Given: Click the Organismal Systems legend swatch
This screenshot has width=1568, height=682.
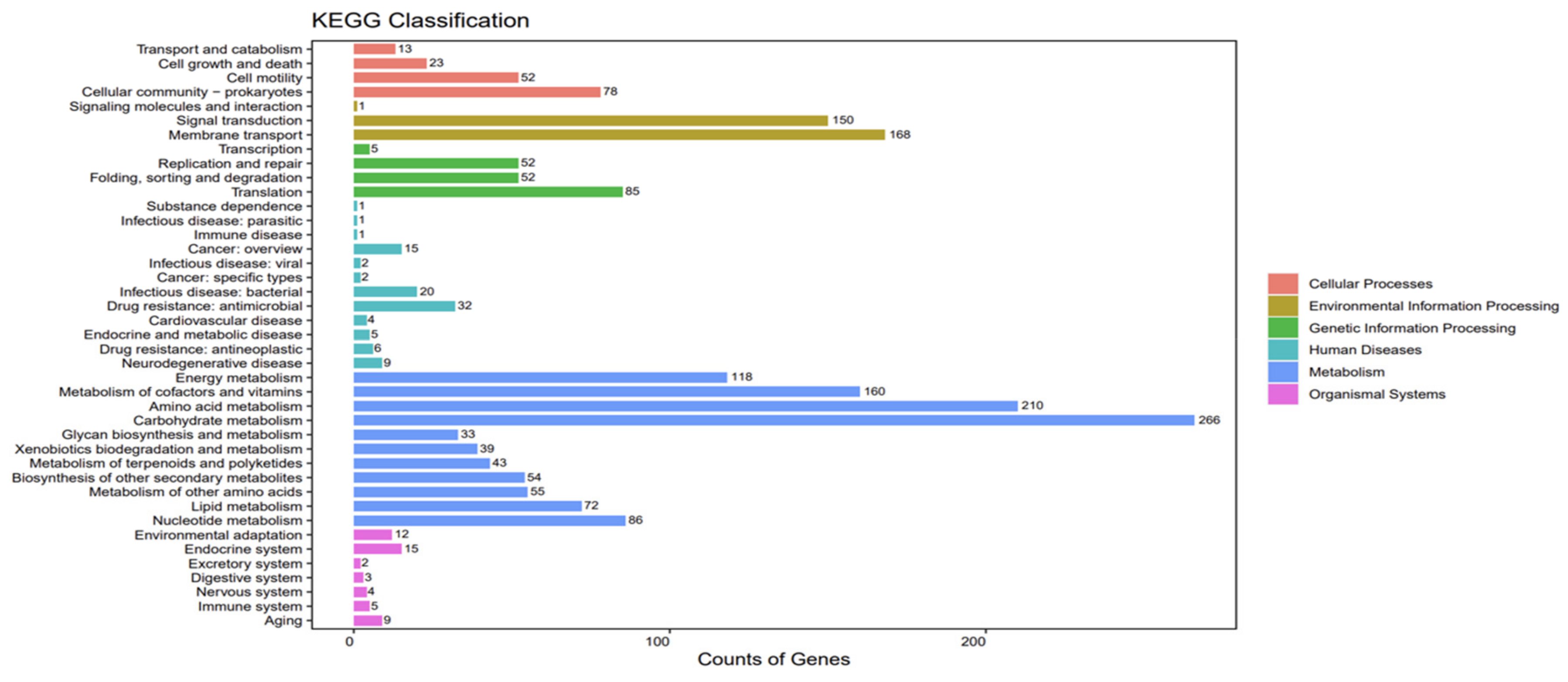Looking at the screenshot, I should [x=1282, y=394].
